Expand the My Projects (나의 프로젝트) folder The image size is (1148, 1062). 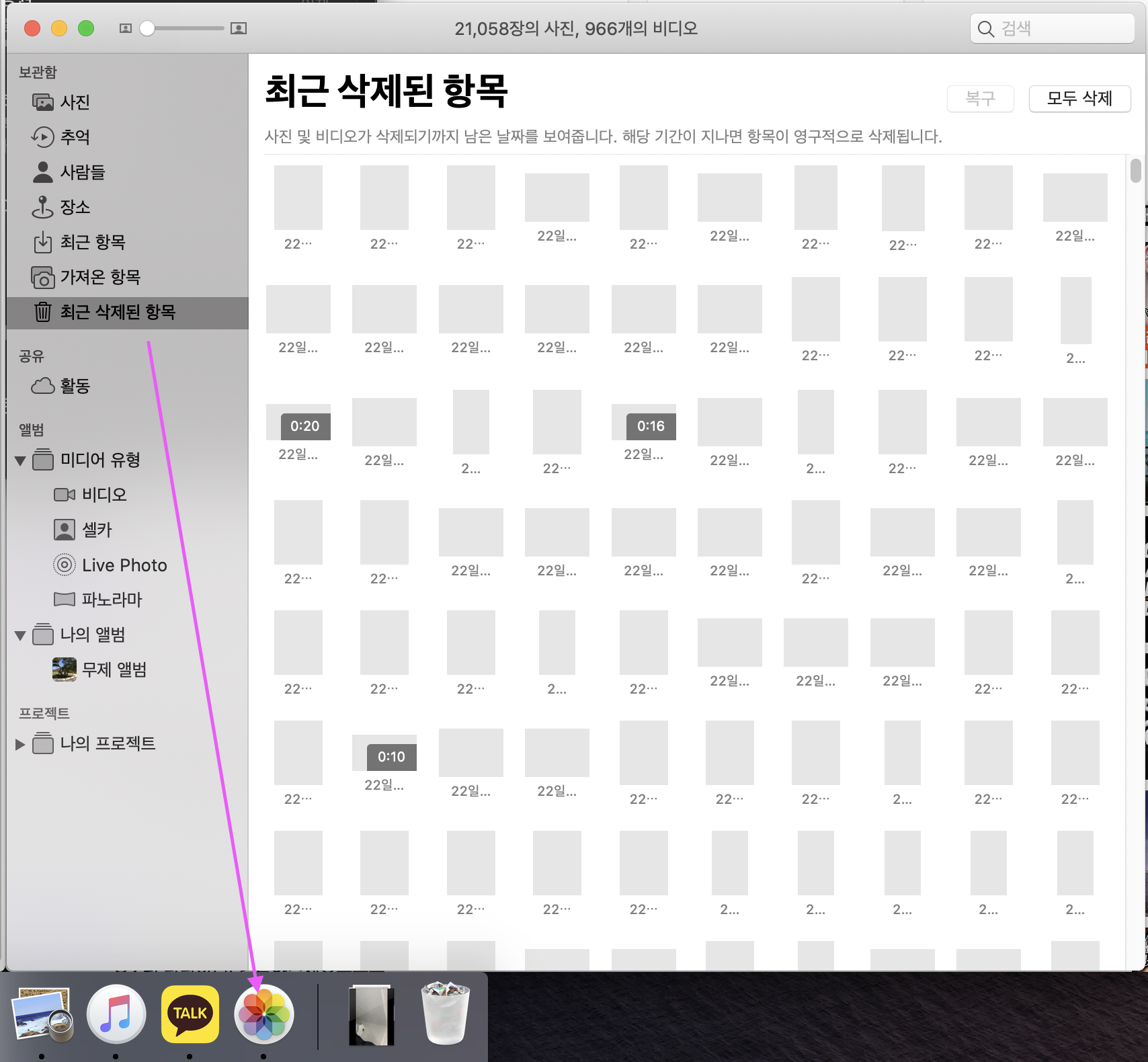click(x=20, y=744)
